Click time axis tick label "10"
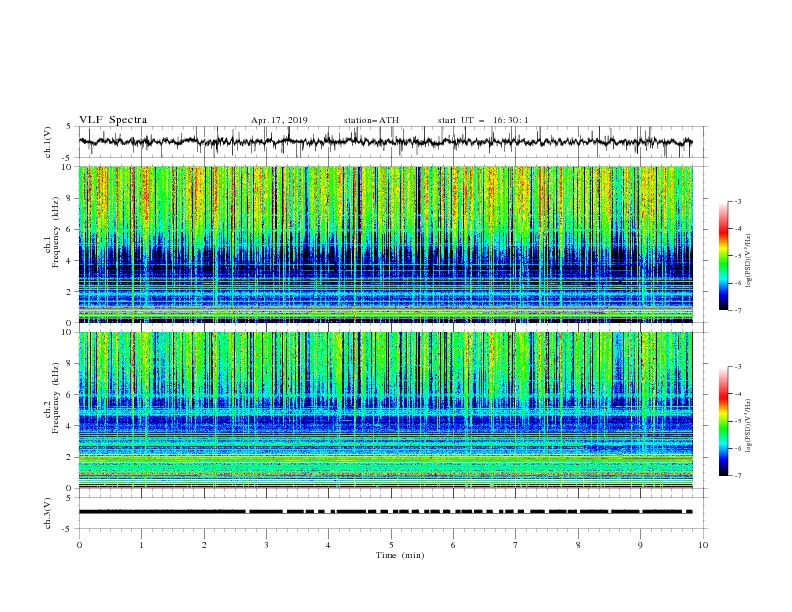This screenshot has width=792, height=612. coord(703,545)
